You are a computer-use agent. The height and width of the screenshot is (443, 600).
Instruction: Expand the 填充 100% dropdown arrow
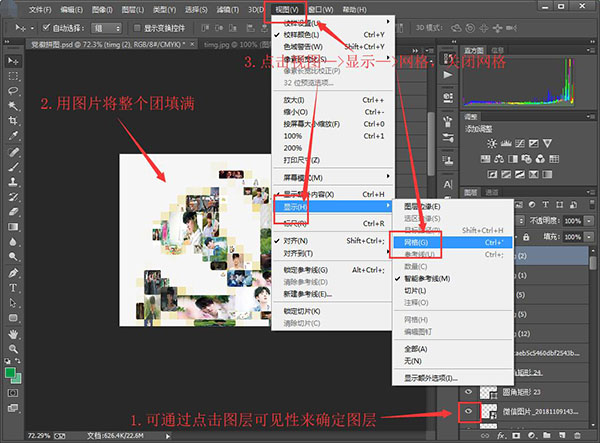pos(589,237)
